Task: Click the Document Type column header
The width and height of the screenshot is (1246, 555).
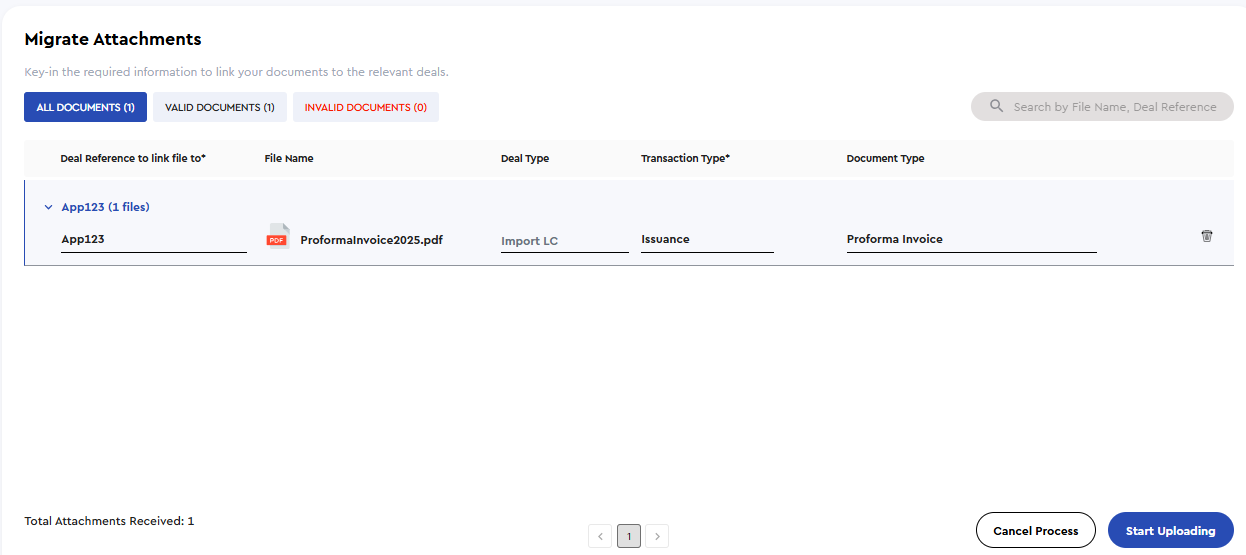Action: [x=885, y=158]
